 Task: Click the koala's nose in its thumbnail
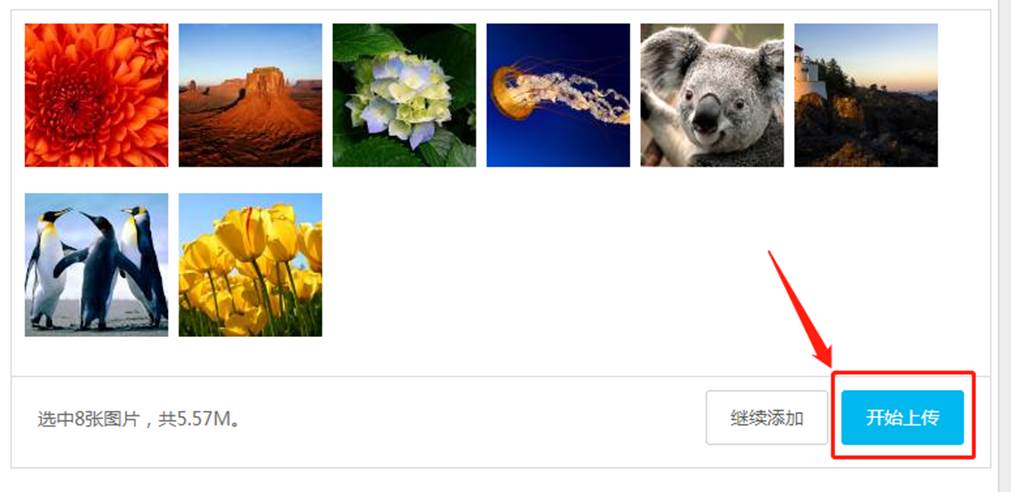click(x=707, y=114)
